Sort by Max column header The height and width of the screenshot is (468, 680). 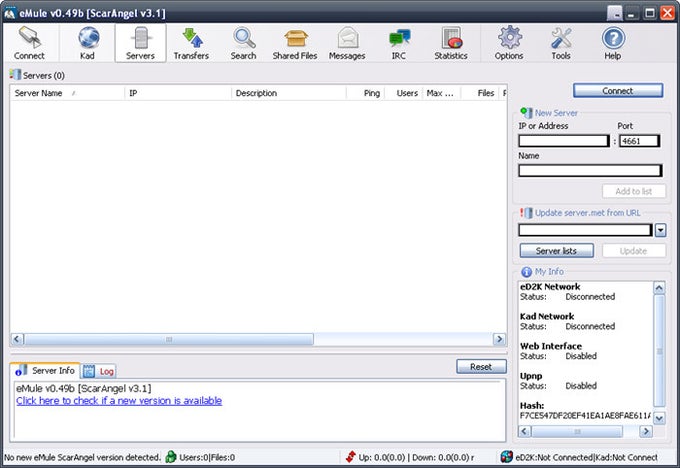coord(441,93)
